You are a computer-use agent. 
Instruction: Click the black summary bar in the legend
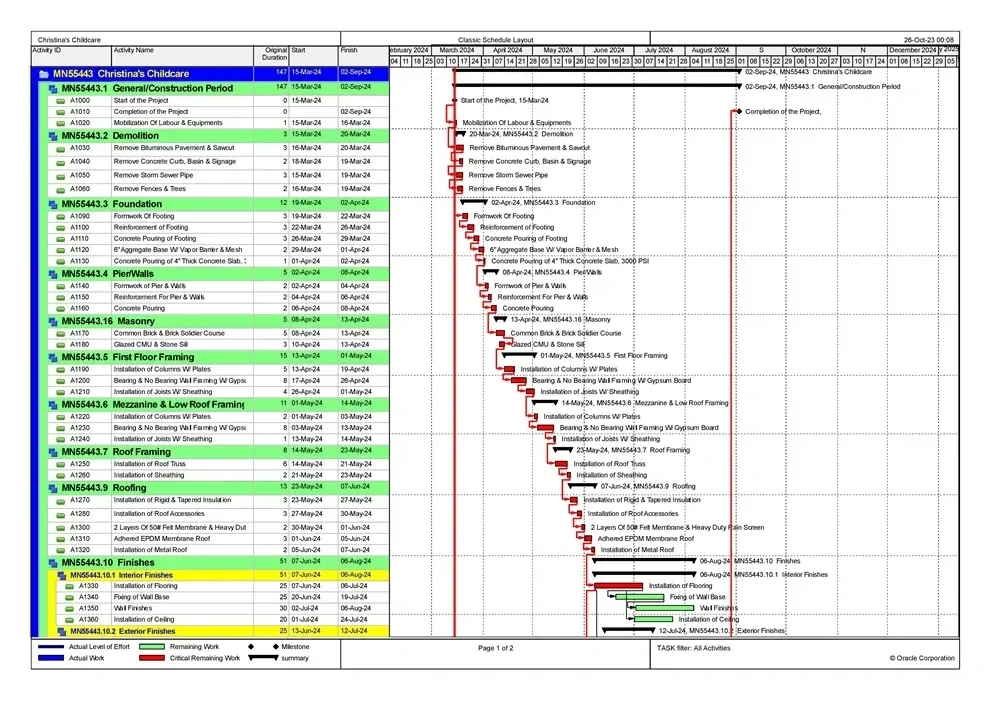pyautogui.click(x=263, y=658)
